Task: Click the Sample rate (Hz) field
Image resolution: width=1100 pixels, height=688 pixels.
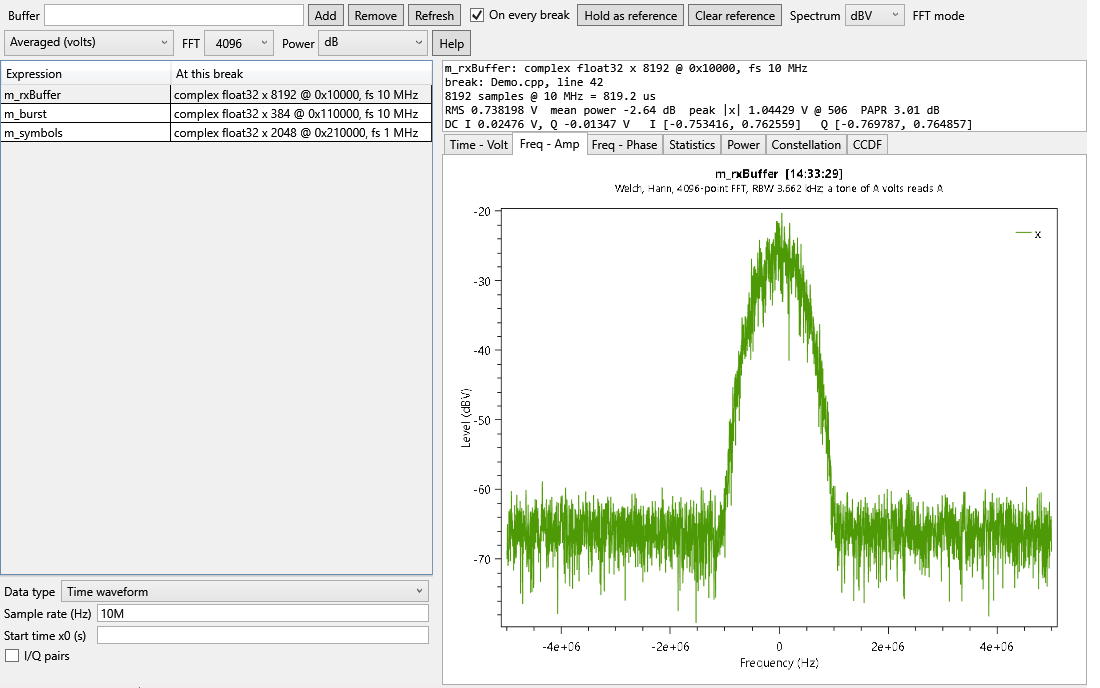Action: coord(262,614)
